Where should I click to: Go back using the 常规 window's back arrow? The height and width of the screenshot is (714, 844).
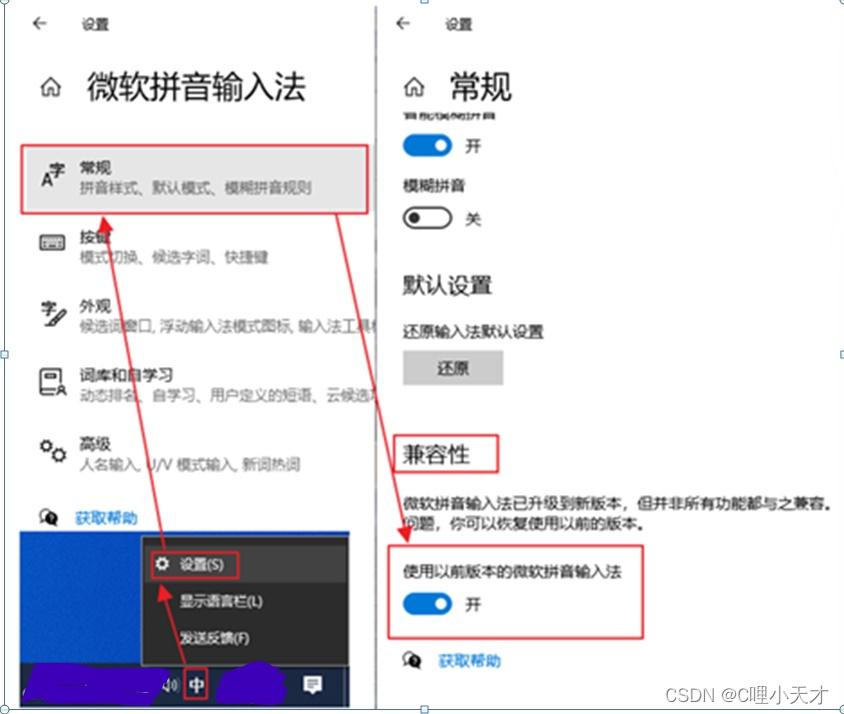tap(403, 23)
